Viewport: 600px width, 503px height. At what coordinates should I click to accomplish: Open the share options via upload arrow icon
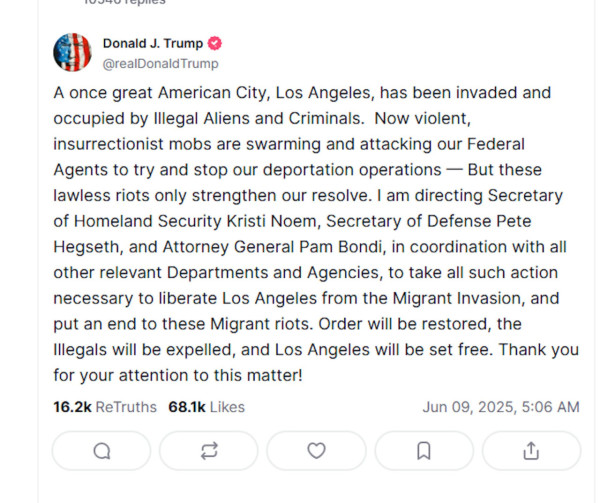click(531, 451)
